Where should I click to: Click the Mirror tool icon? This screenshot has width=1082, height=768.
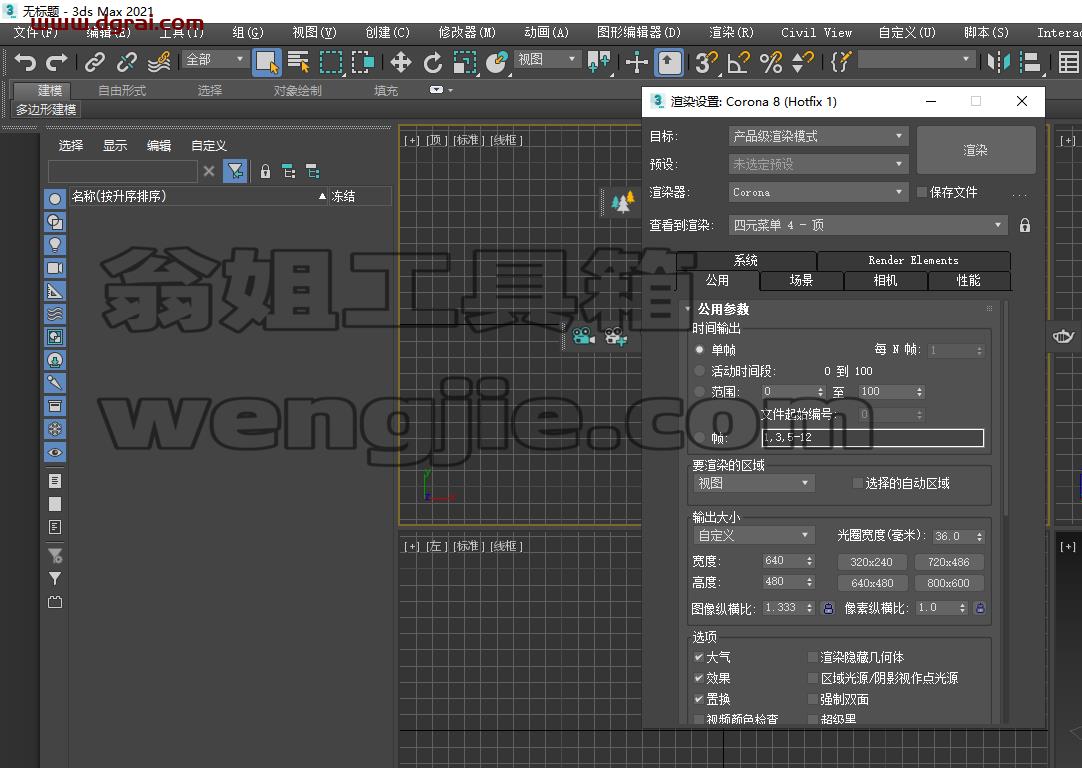coord(998,62)
